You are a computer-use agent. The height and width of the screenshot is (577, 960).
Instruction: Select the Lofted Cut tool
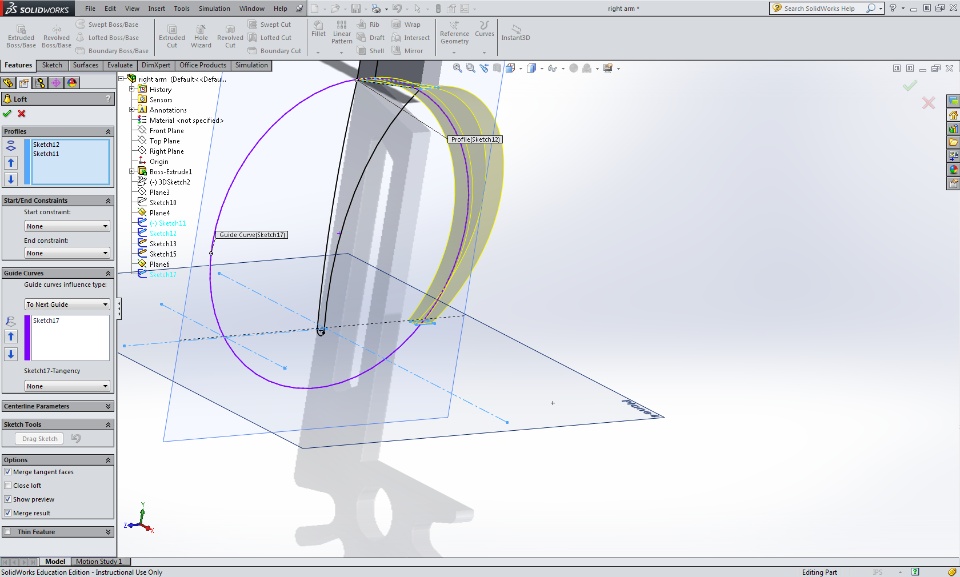(x=269, y=37)
